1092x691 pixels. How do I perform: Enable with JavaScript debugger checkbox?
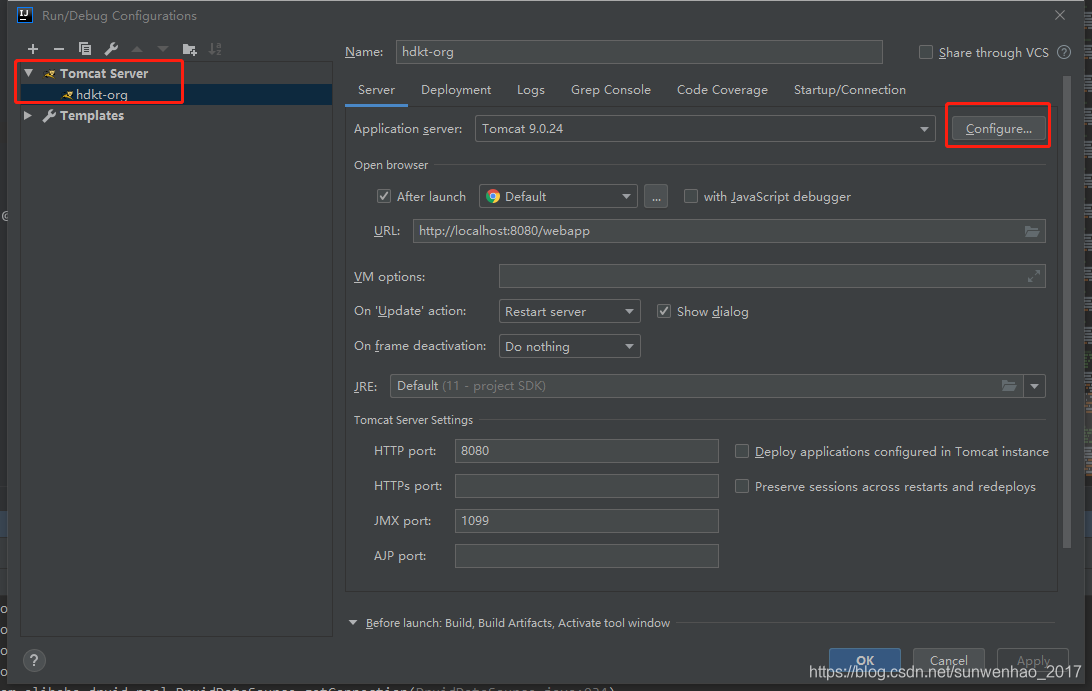tap(691, 196)
